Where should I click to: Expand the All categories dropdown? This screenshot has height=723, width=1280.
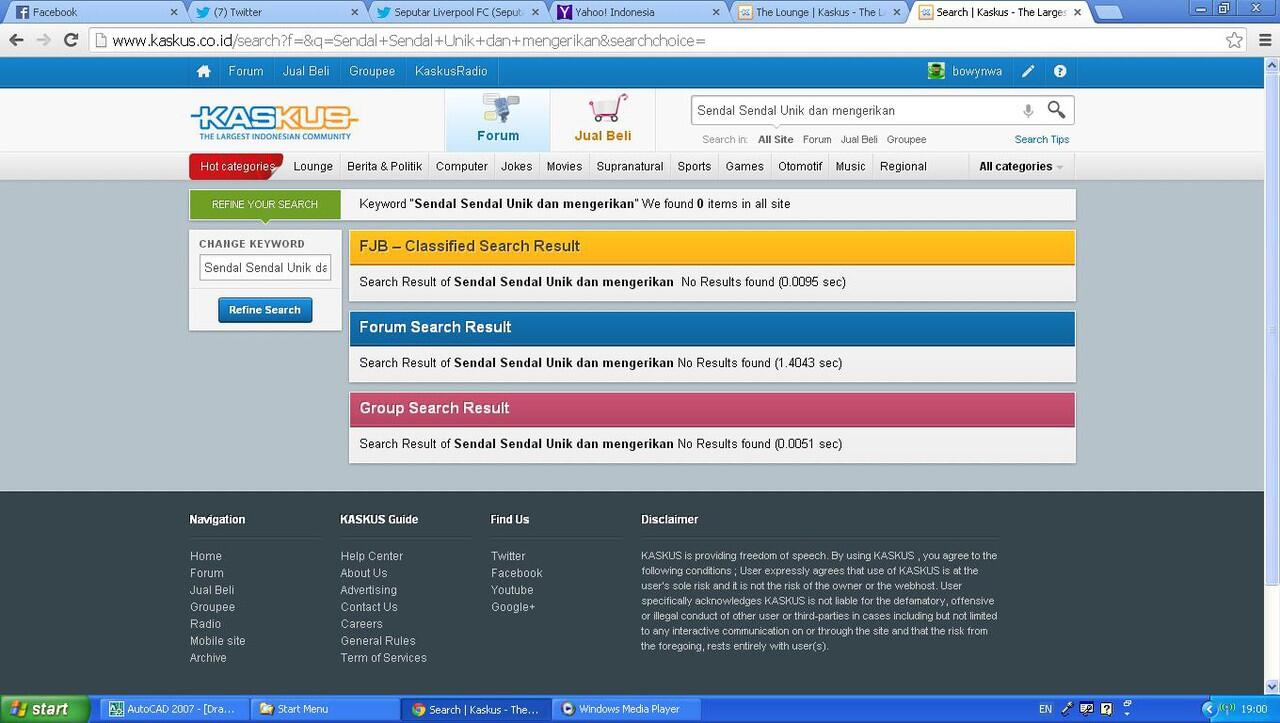click(x=1021, y=166)
